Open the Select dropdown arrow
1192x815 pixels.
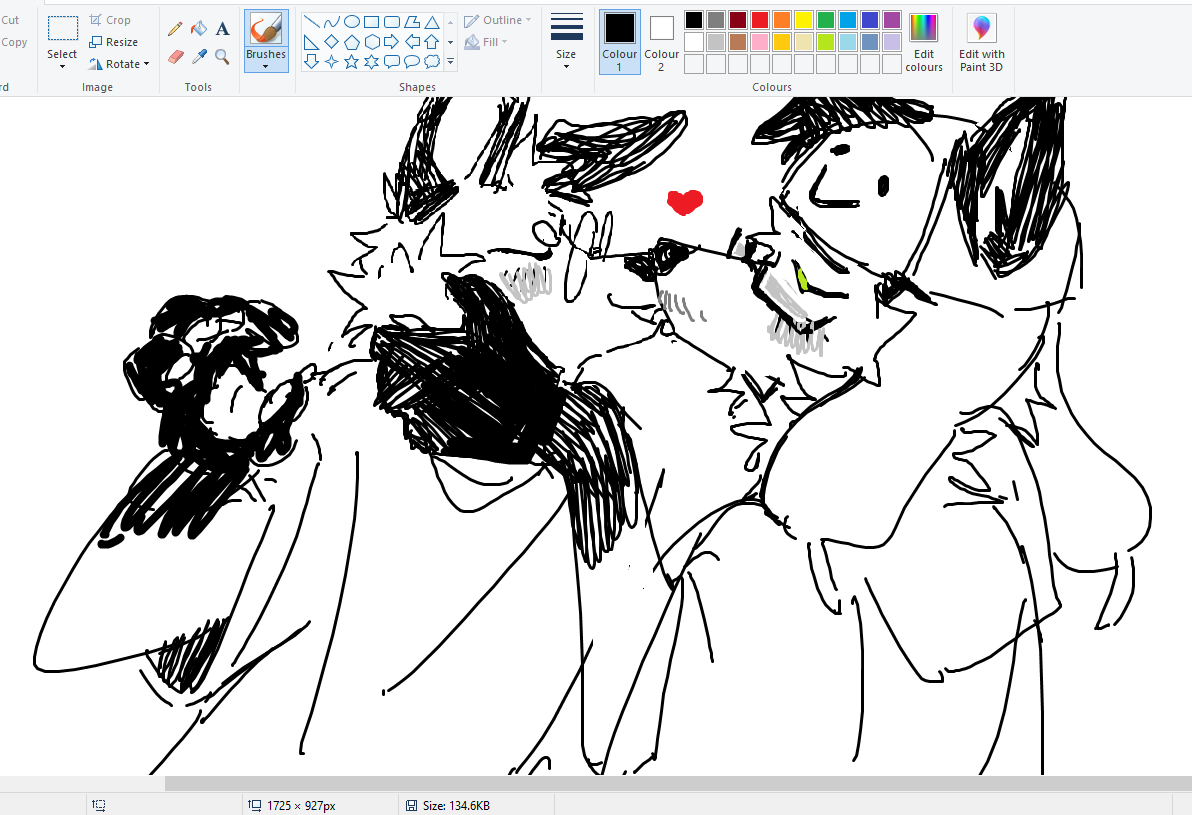[x=62, y=67]
